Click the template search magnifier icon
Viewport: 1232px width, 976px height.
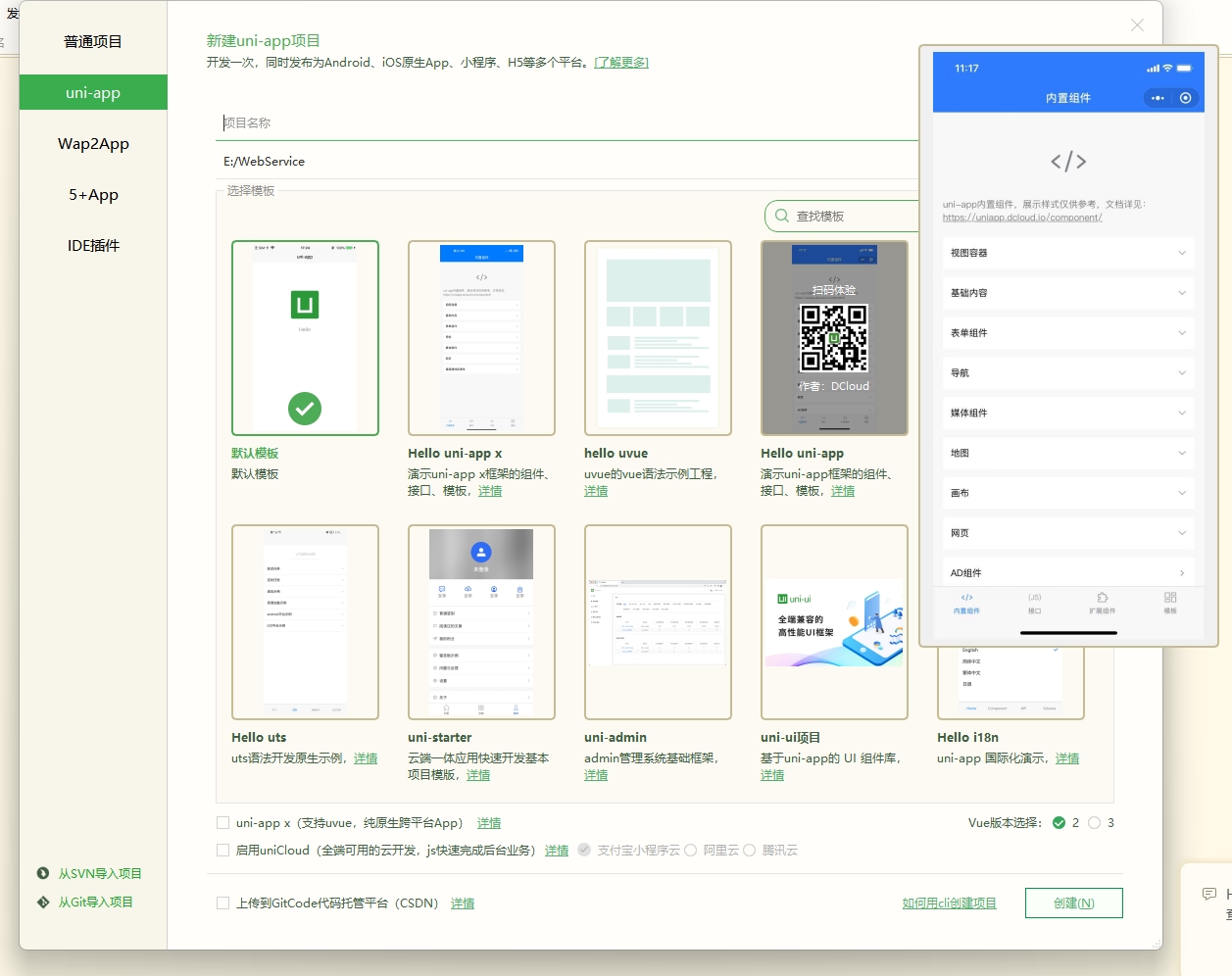[782, 216]
